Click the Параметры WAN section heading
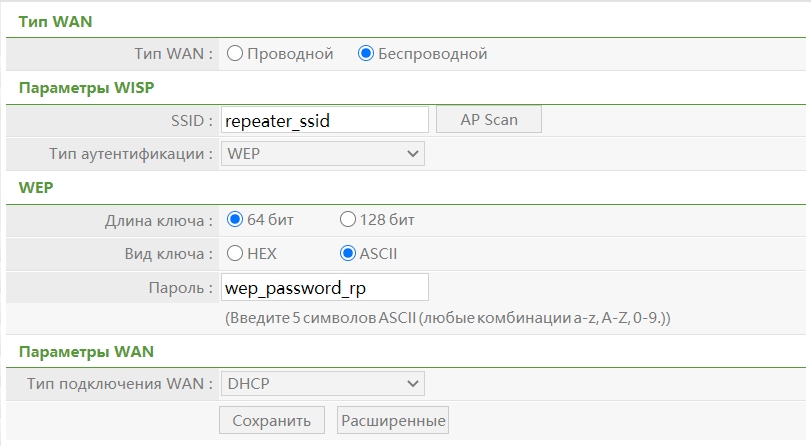811x446 pixels. (x=86, y=352)
